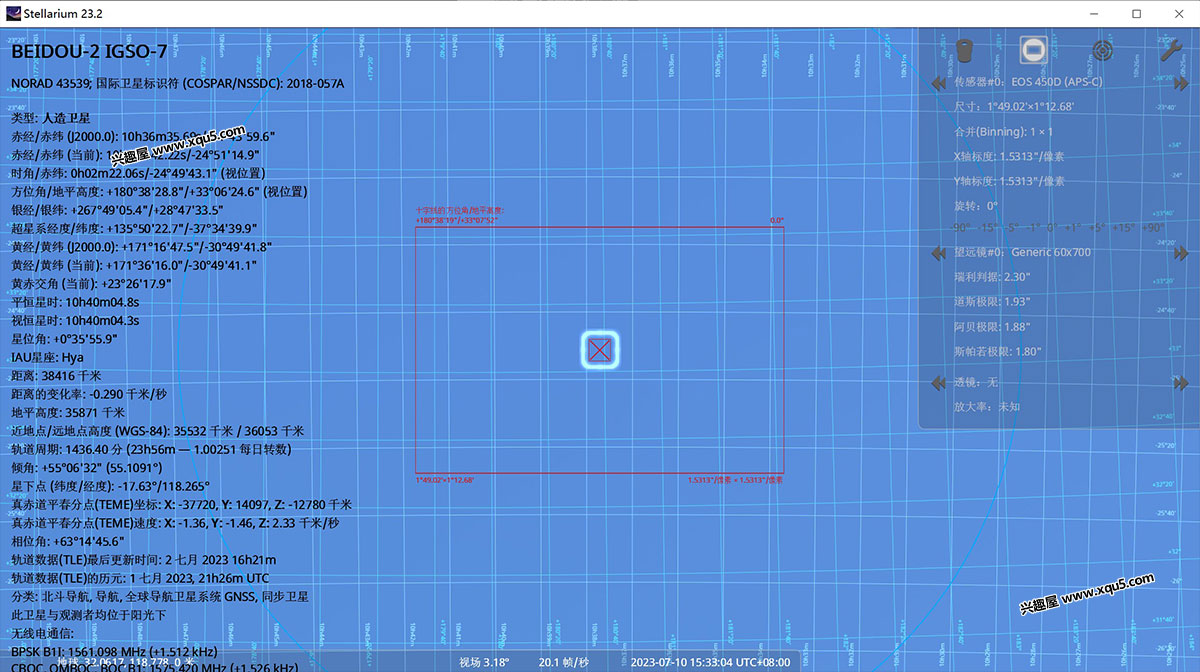Screen dimensions: 1200x672
Task: Click the selected satellite marker at center
Action: pyautogui.click(x=599, y=349)
